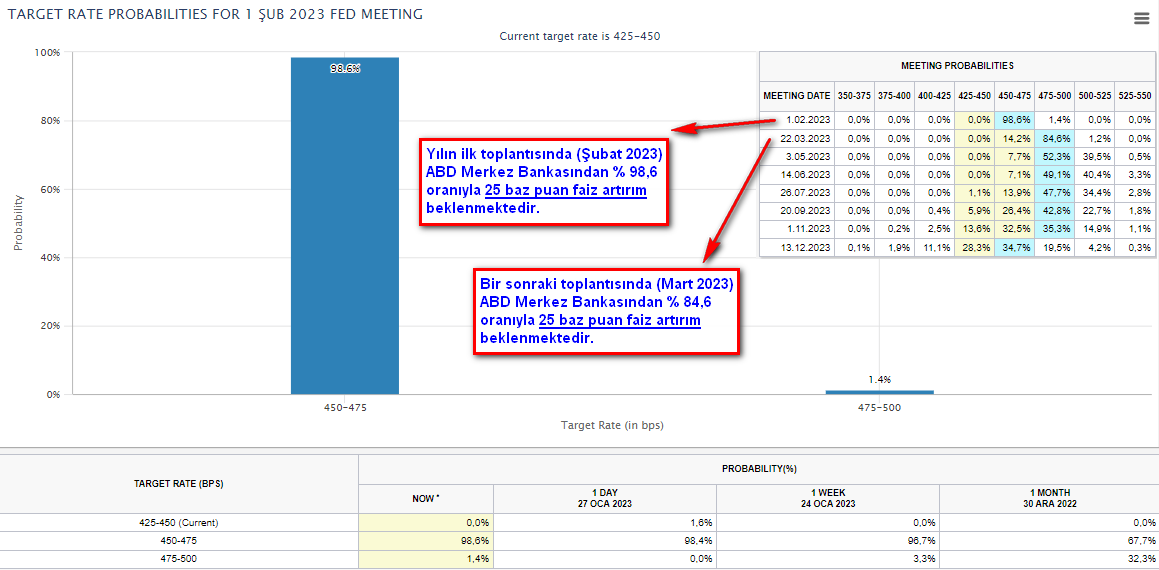
Task: Click the 52,3% cell in the 3.05.2023 row
Action: coord(1054,157)
